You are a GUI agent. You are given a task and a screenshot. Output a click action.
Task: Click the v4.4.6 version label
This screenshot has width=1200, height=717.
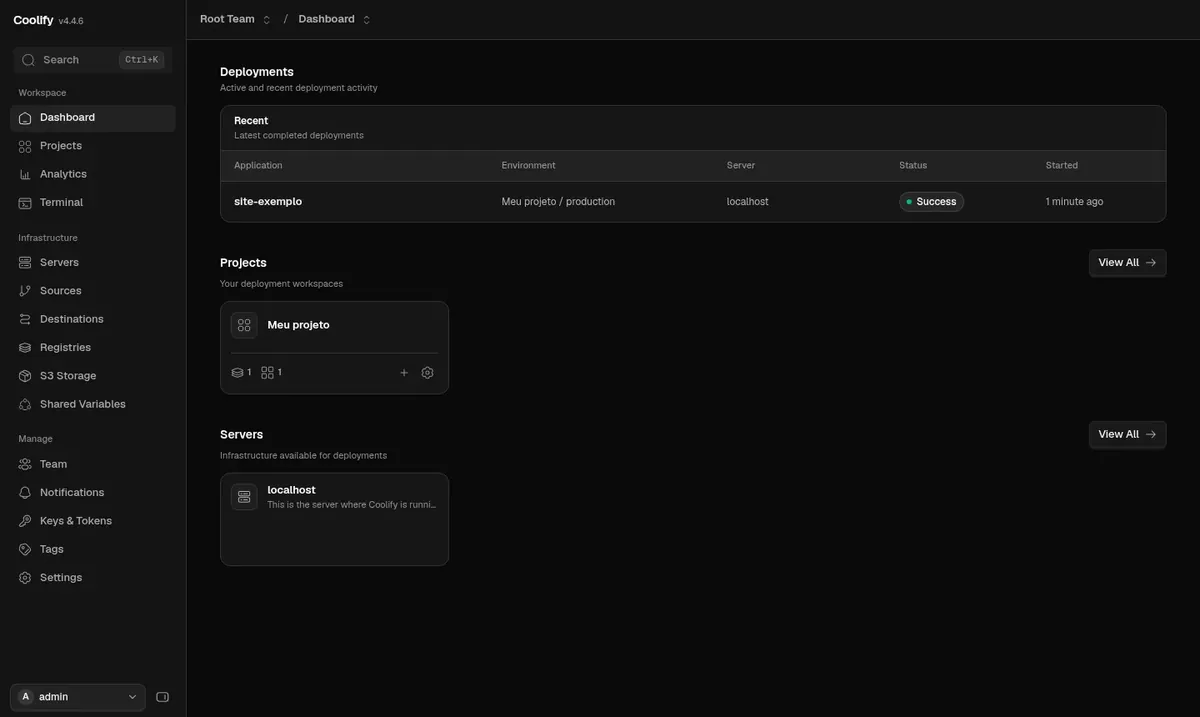coord(71,21)
